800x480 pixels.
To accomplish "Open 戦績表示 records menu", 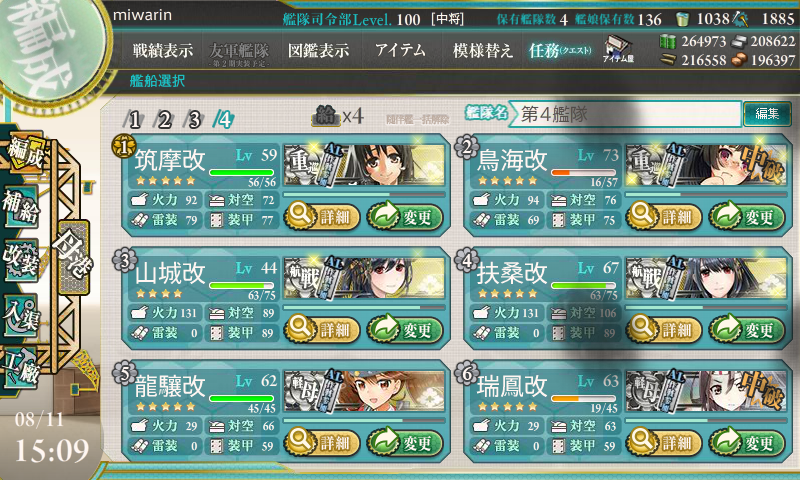I will pyautogui.click(x=163, y=50).
